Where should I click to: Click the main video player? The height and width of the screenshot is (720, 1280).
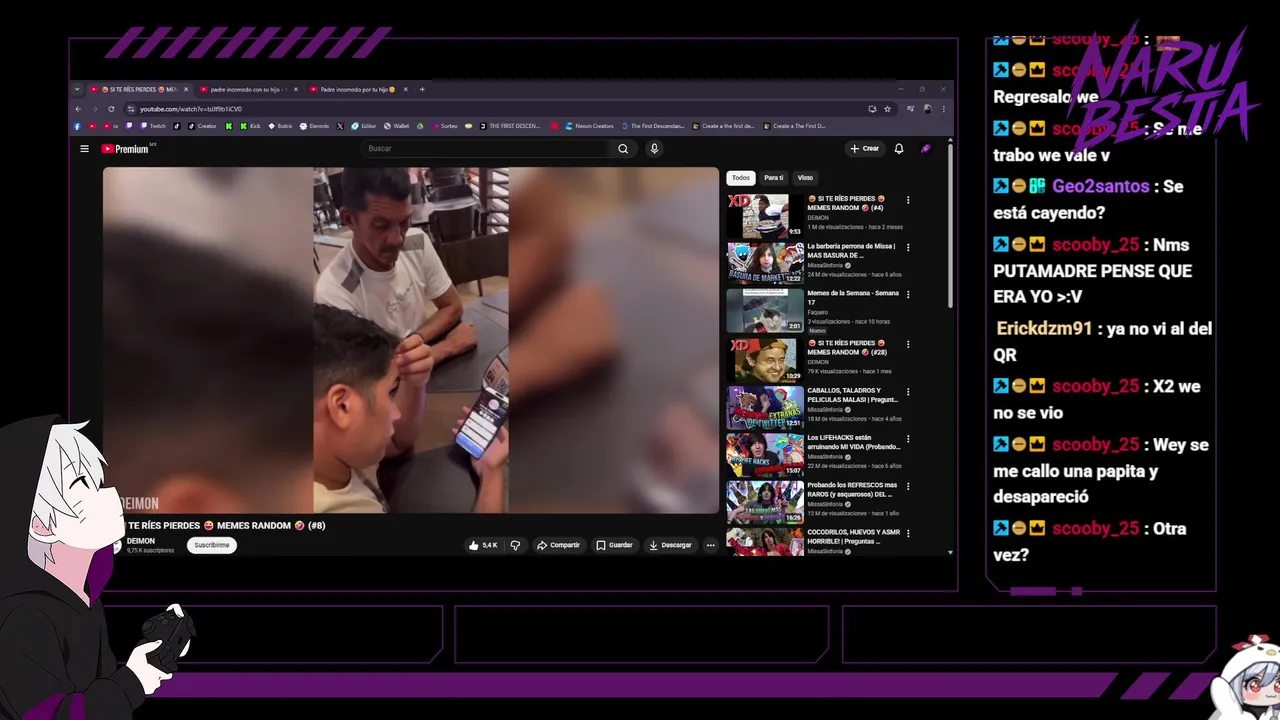coord(411,340)
